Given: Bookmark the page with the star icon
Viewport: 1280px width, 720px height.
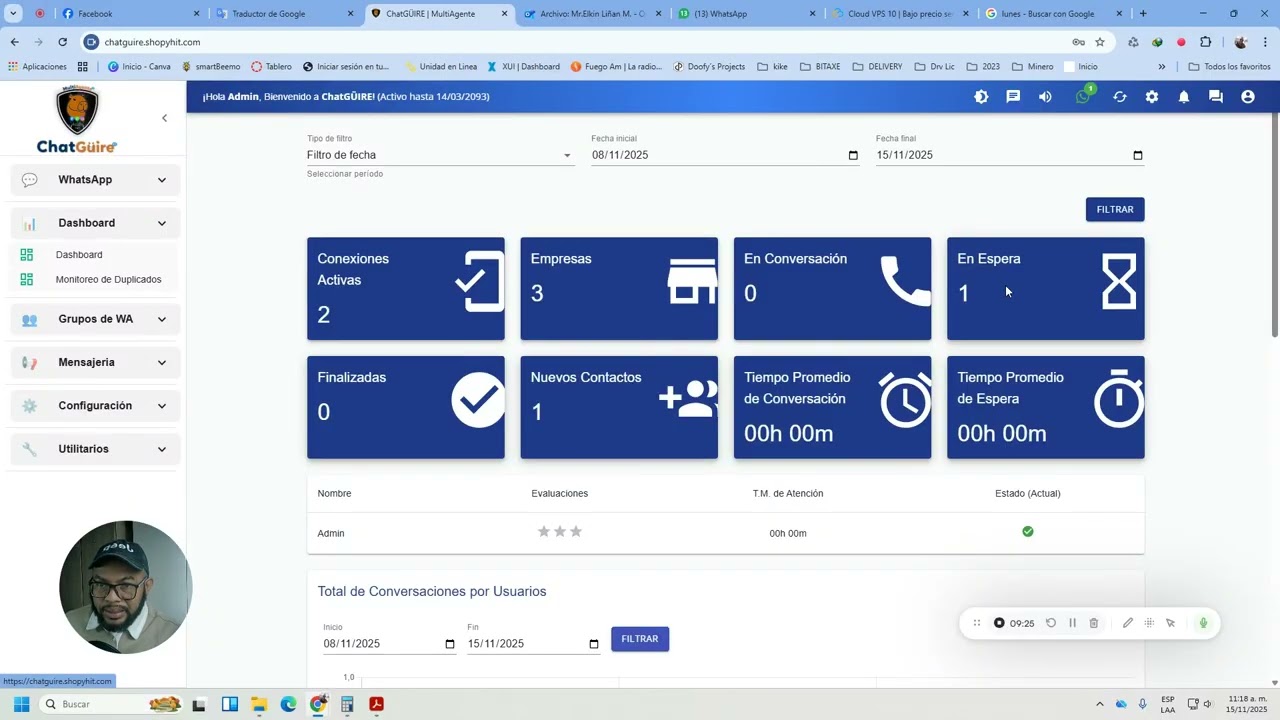Looking at the screenshot, I should coord(1100,42).
